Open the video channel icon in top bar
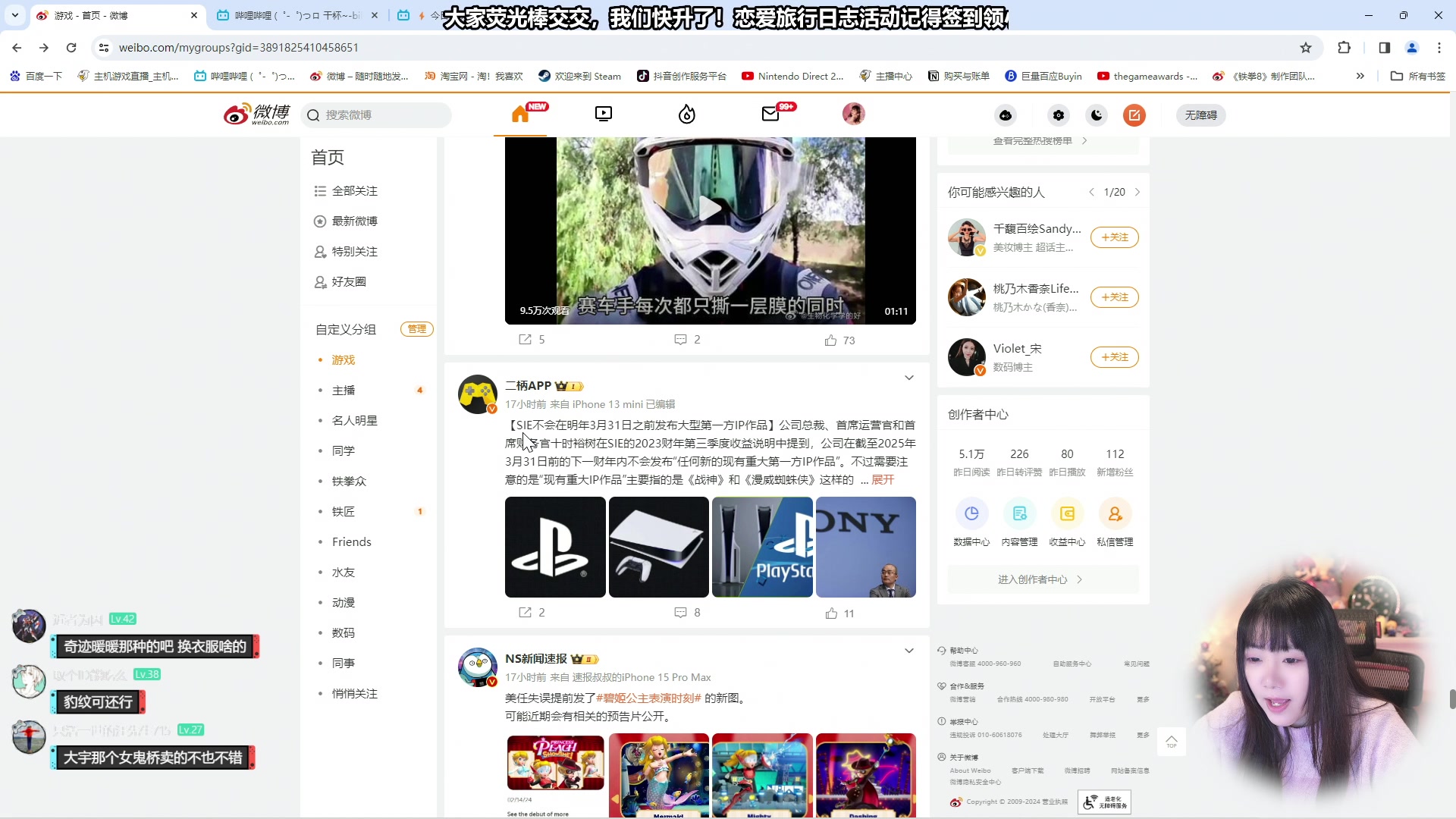The width and height of the screenshot is (1456, 819). tap(603, 115)
